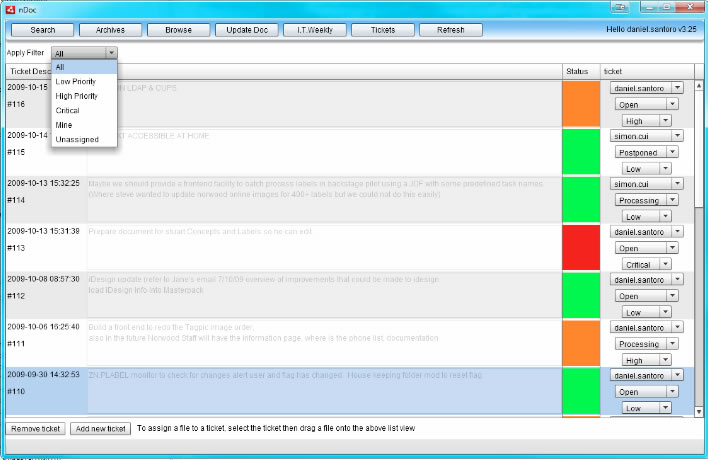708x460 pixels.
Task: Click the Status column header
Action: tap(578, 71)
